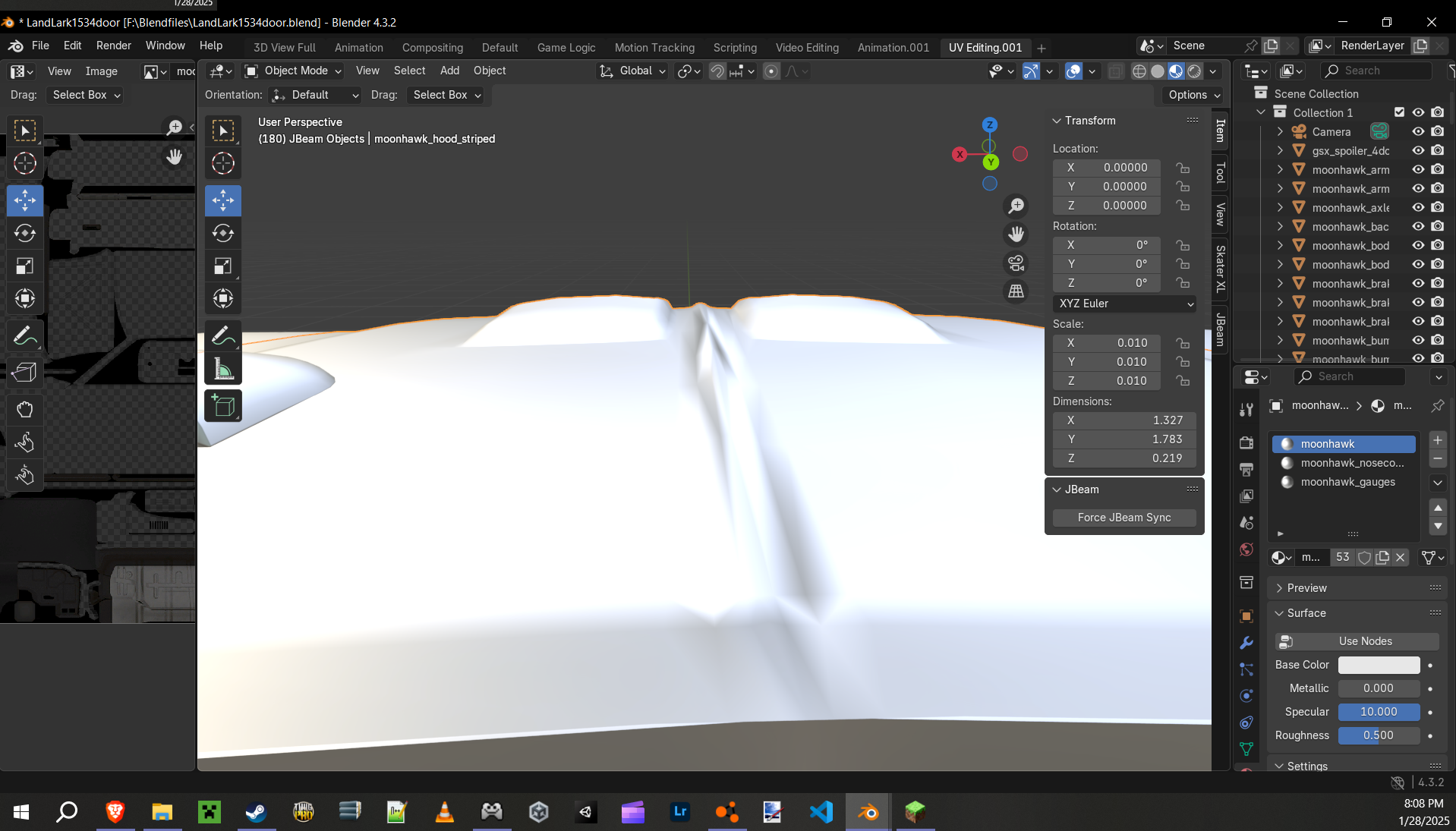1456x831 pixels.
Task: Toggle snapping magnet in viewport header
Action: coord(717,71)
